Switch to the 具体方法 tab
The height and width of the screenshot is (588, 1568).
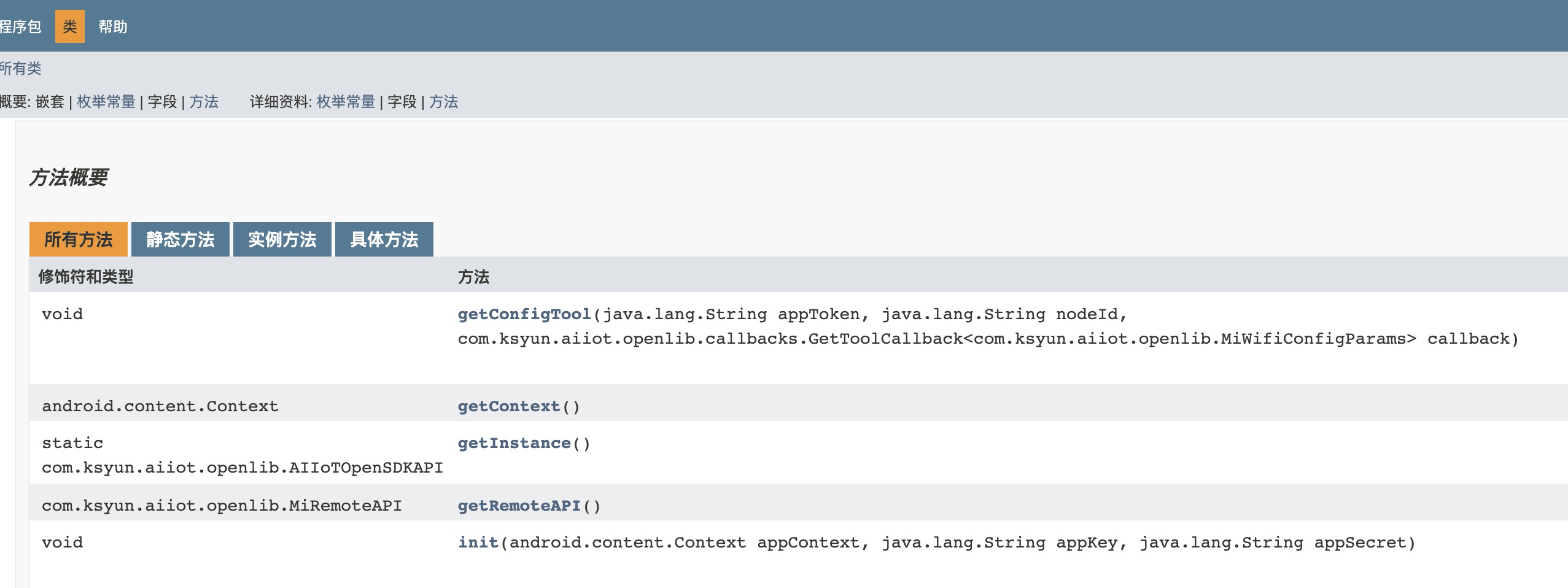pyautogui.click(x=384, y=239)
